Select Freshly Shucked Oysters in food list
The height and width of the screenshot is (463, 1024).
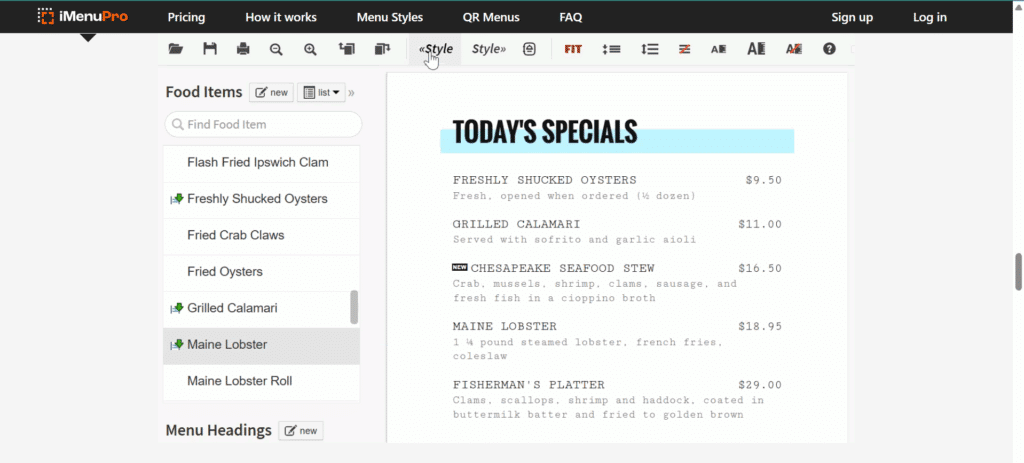coord(261,199)
